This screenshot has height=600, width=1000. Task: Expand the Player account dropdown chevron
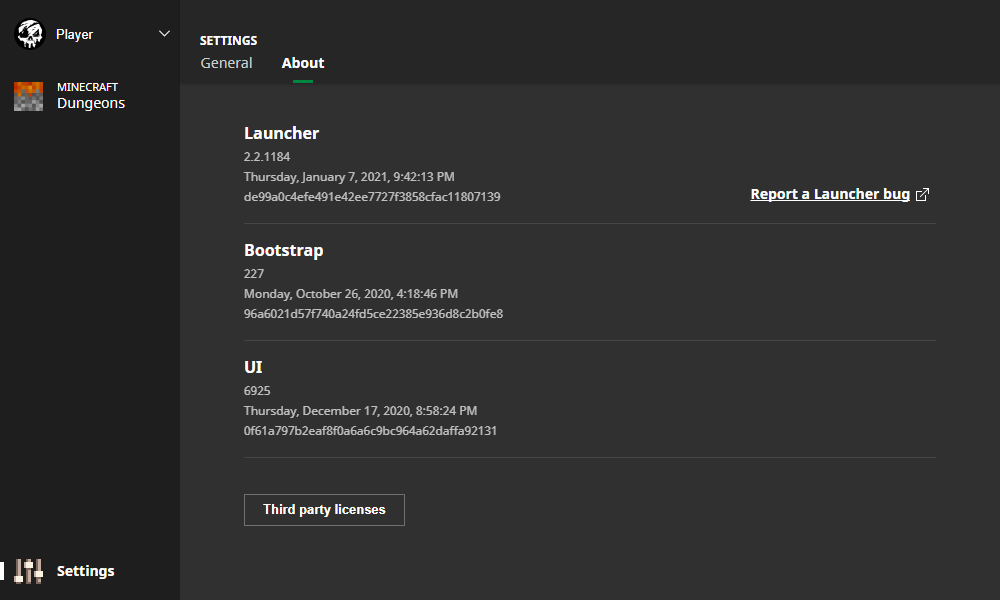coord(165,34)
